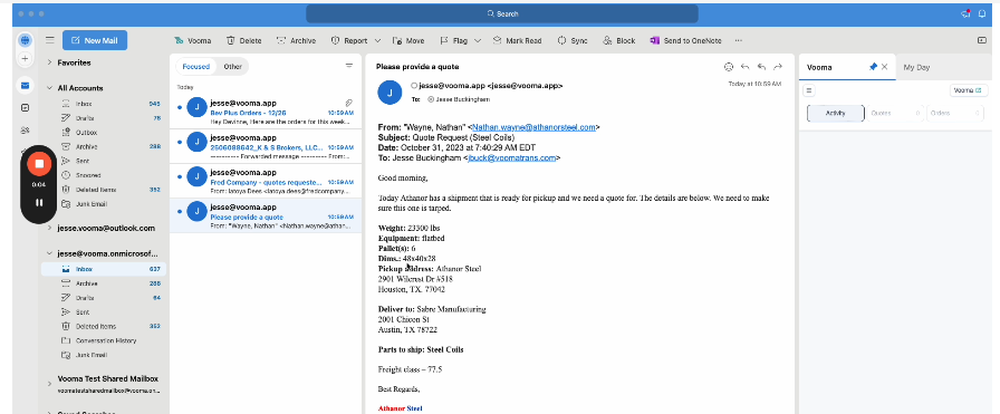This screenshot has height=414, width=1000.
Task: Click Move in the toolbar
Action: pyautogui.click(x=409, y=40)
